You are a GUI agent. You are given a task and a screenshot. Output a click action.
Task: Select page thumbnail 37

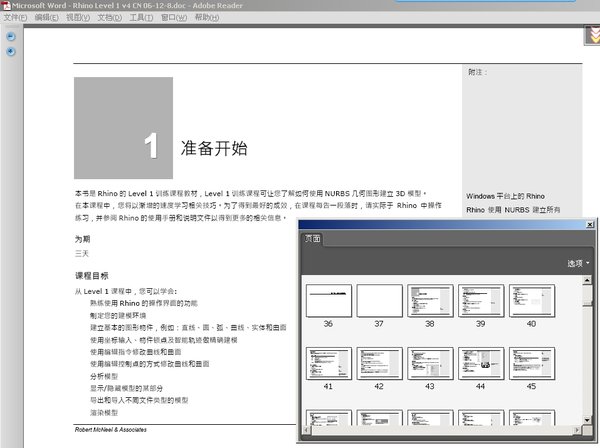tap(380, 301)
